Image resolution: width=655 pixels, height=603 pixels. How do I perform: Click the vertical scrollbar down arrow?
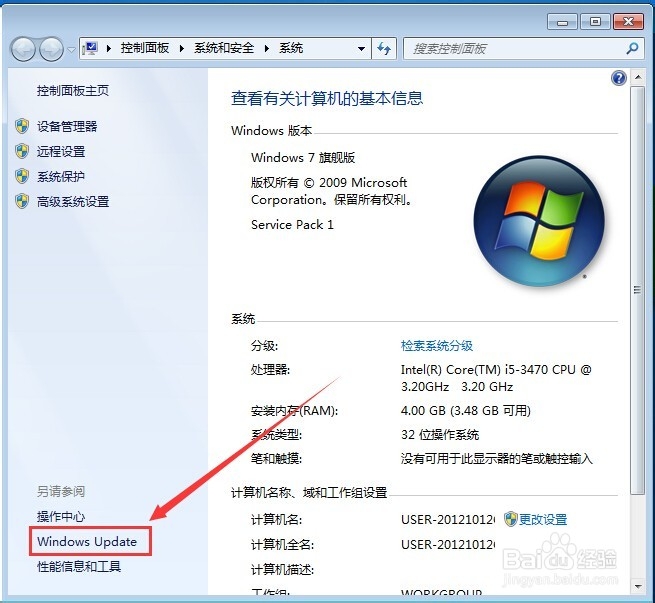(637, 587)
